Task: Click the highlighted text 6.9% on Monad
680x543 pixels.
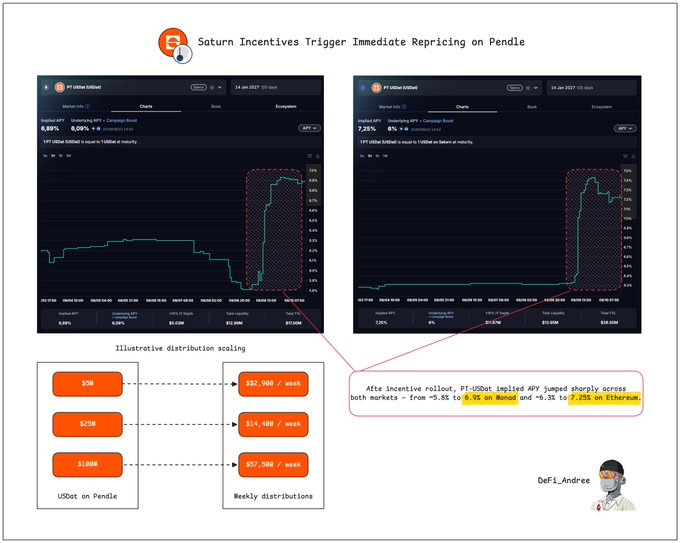Action: coord(490,398)
